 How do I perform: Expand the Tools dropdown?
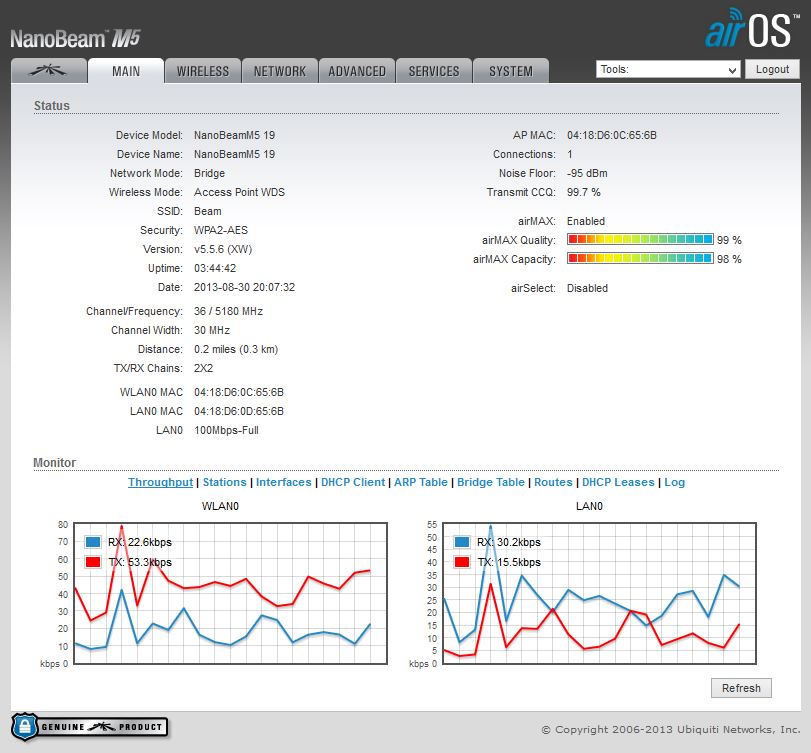click(668, 69)
